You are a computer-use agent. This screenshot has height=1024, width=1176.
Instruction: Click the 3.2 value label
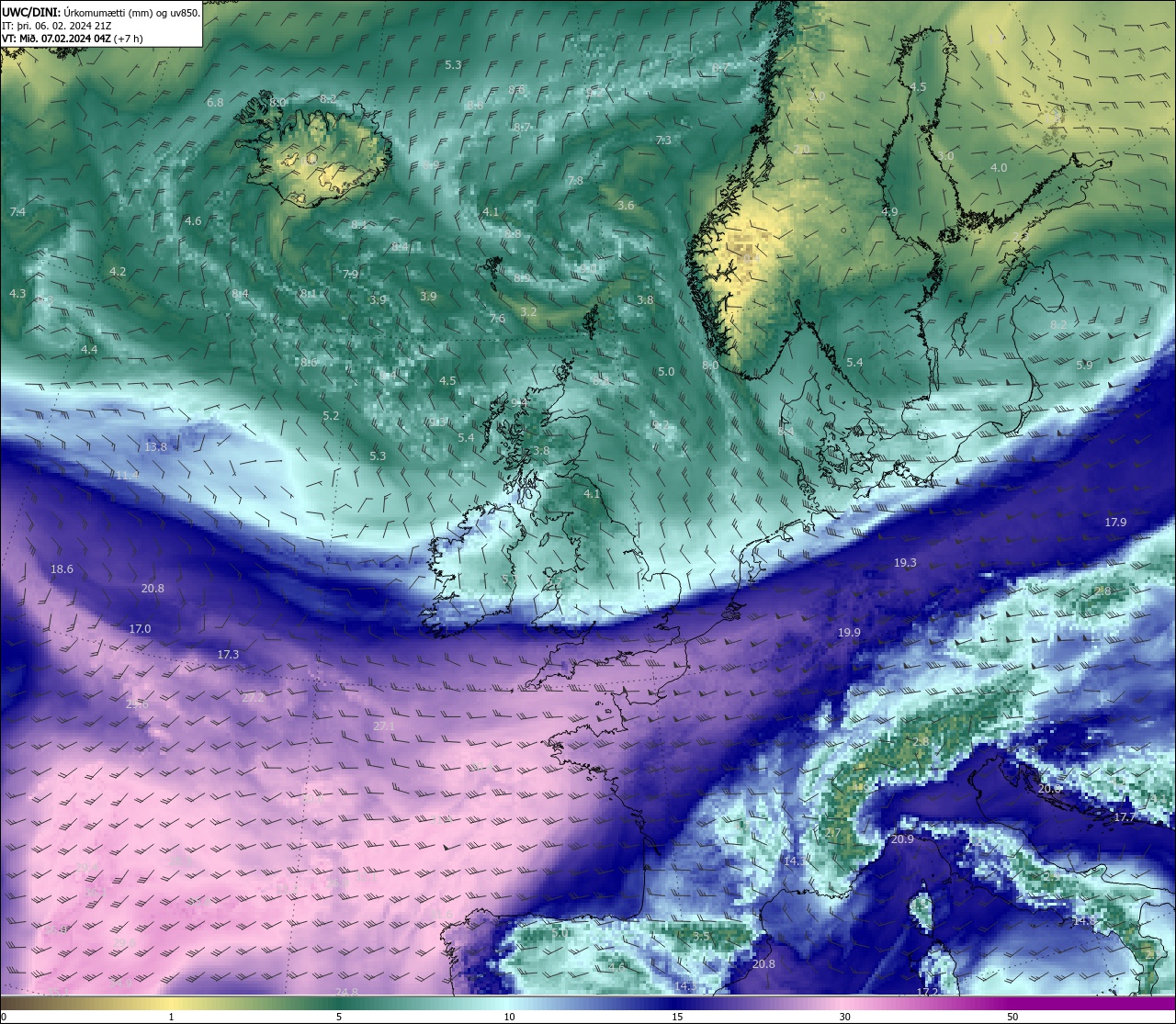528,312
